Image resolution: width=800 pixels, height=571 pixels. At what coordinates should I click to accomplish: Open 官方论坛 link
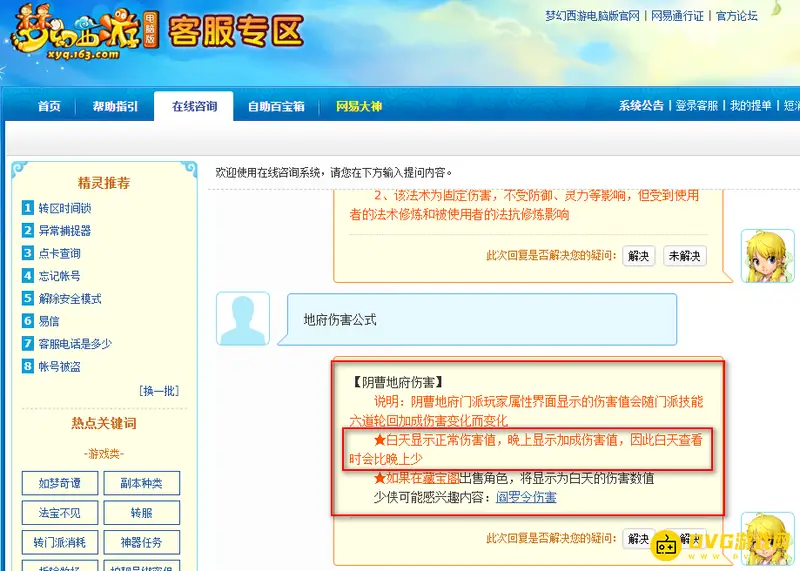coord(737,16)
